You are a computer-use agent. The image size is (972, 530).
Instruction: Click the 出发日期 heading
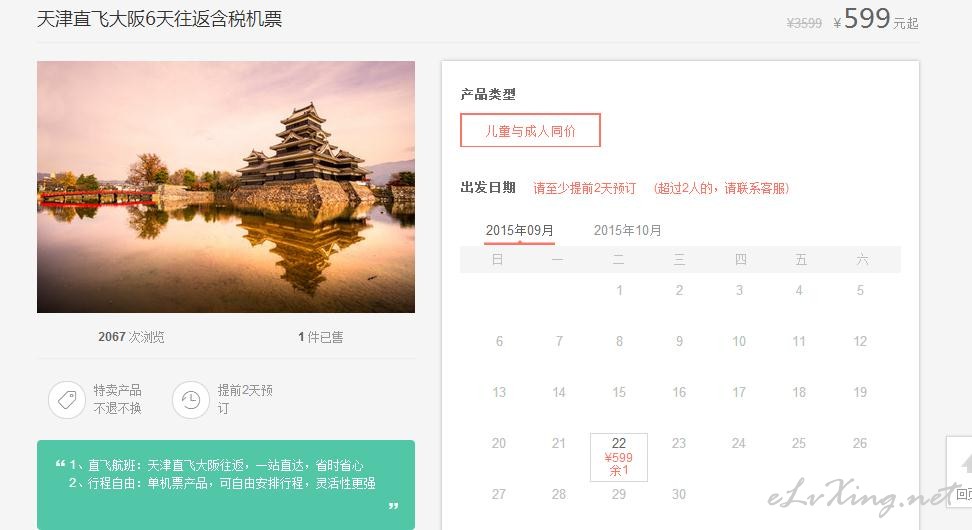tap(488, 188)
